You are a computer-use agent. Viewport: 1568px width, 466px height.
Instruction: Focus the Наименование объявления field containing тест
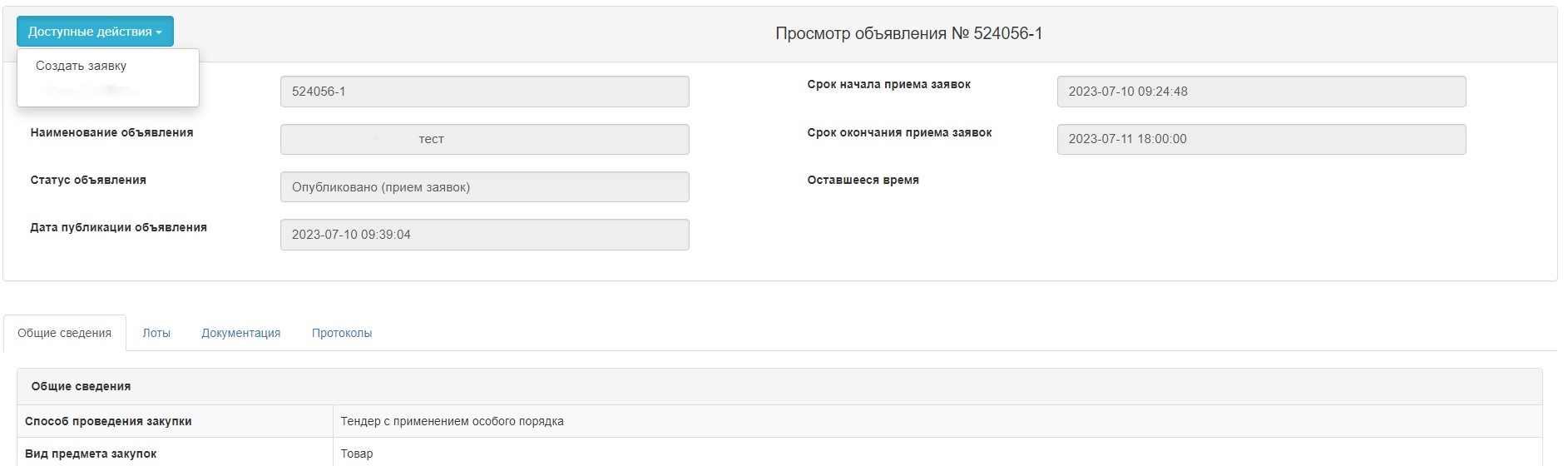click(485, 139)
